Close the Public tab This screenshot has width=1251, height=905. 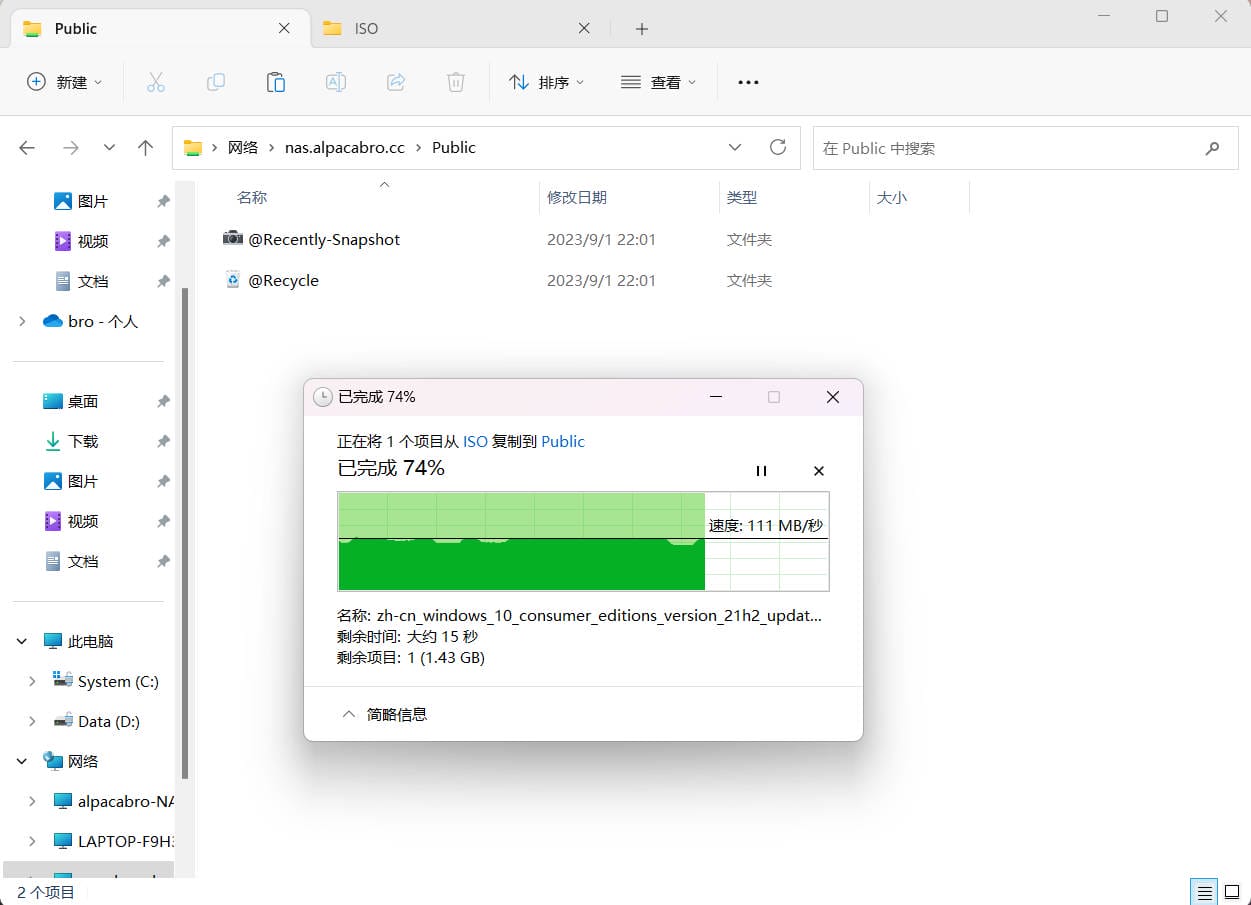(284, 28)
